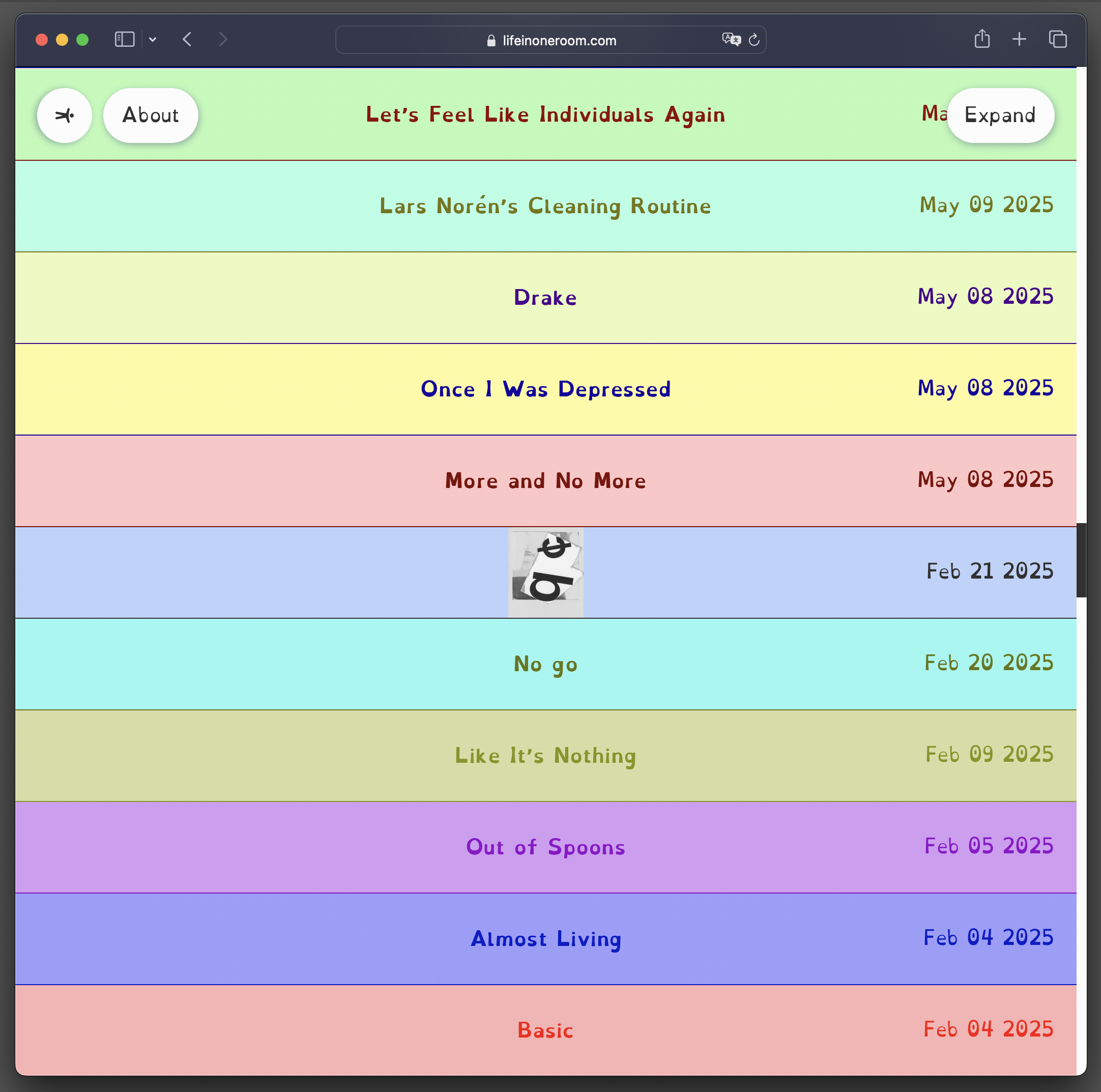
Task: Open the Almost Living post
Action: pos(545,939)
